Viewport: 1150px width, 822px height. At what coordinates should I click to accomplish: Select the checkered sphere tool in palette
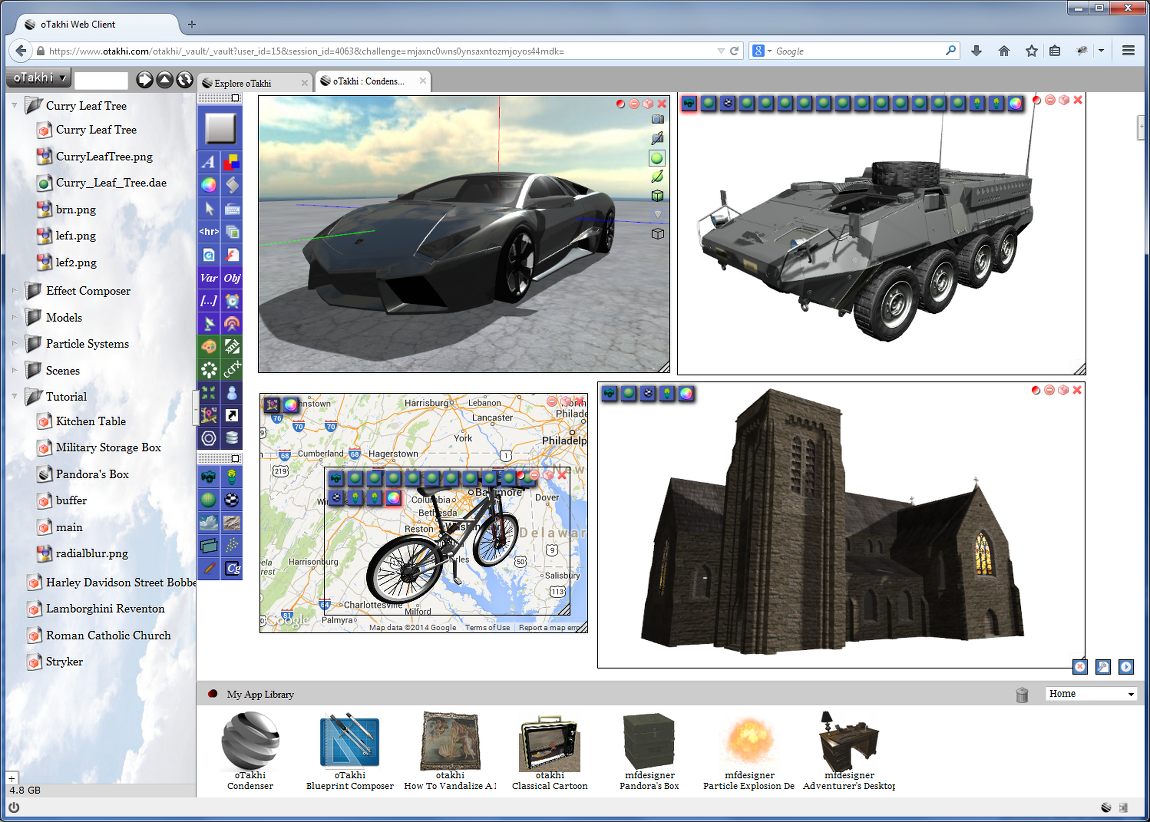click(x=232, y=500)
